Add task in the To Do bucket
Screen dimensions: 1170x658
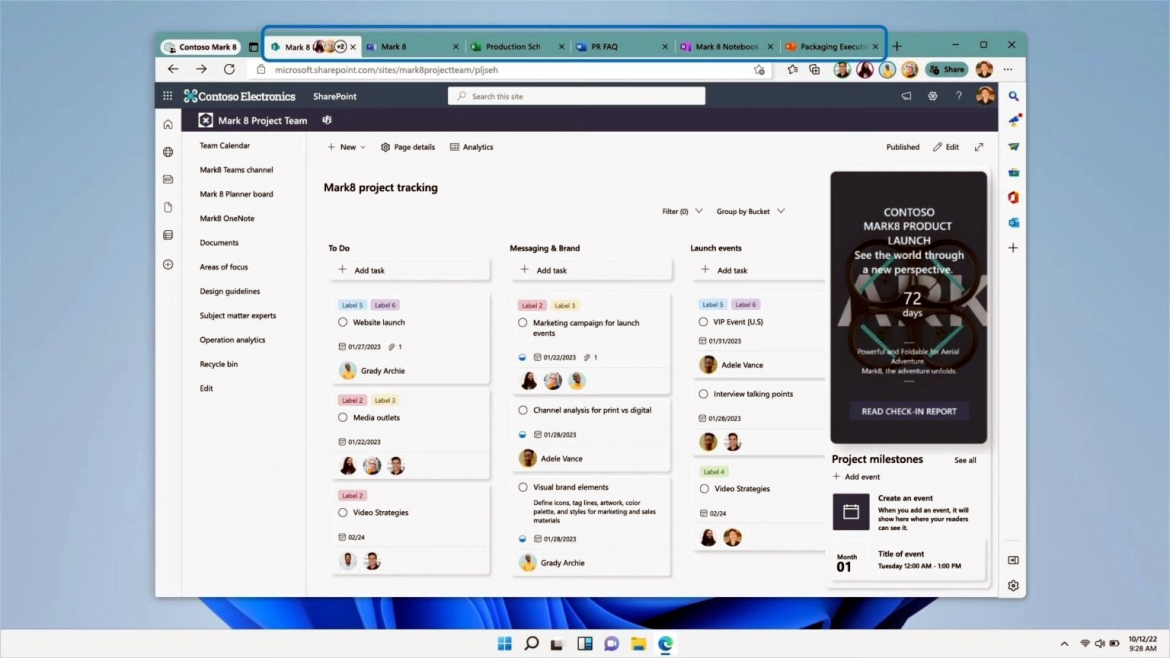(x=410, y=270)
